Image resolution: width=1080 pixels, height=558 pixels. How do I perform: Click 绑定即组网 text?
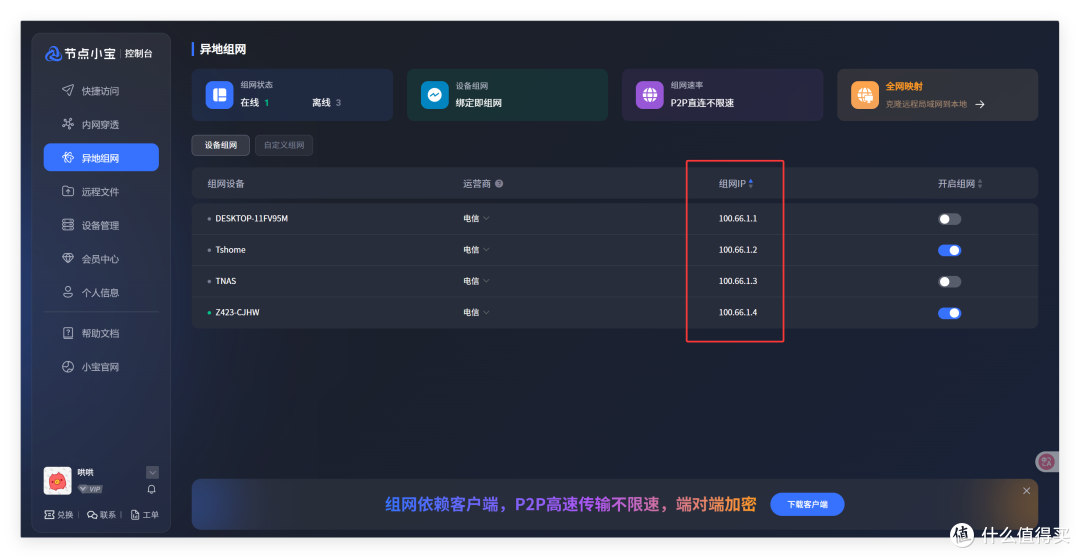click(478, 103)
